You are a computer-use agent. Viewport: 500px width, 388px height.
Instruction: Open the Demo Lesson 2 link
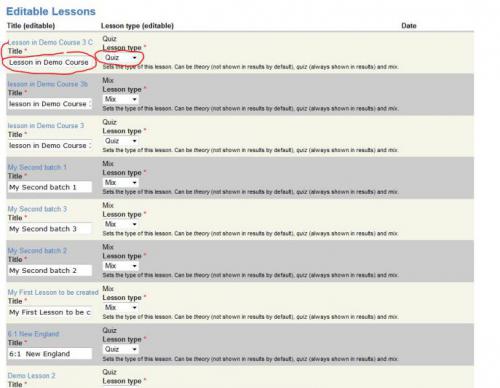31,376
